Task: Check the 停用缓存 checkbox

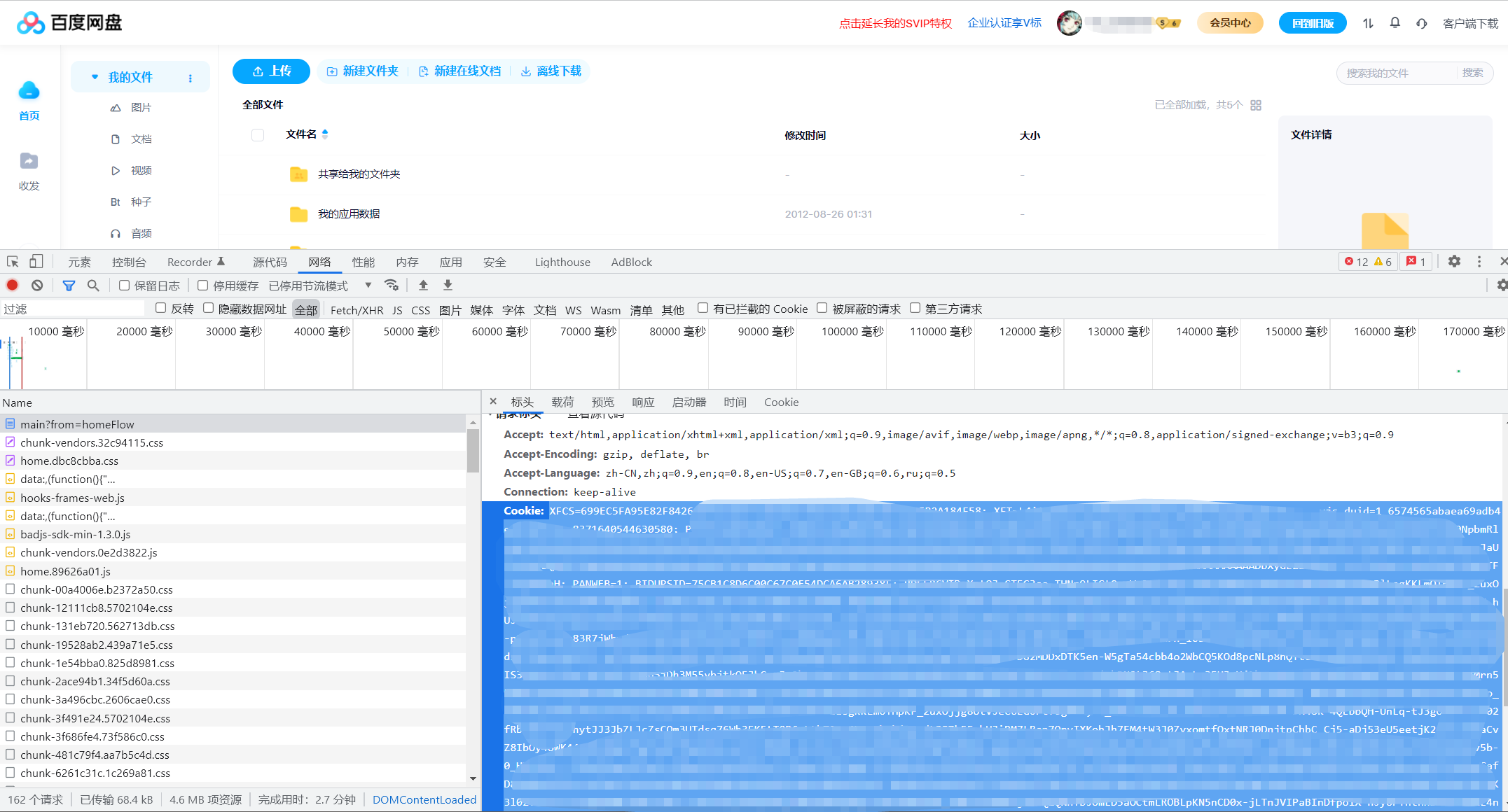Action: tap(202, 285)
